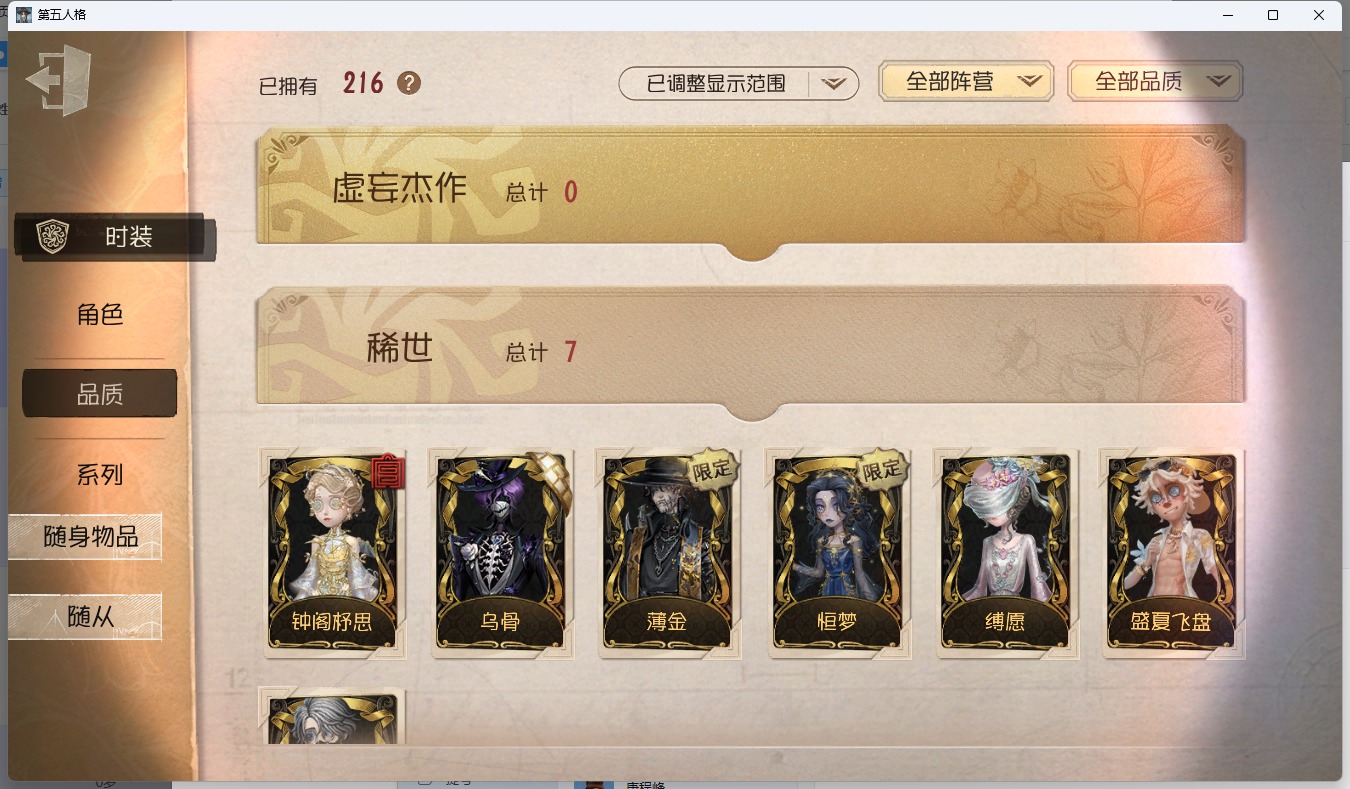Select the 盛夏飞盘 costume card
The width and height of the screenshot is (1350, 789).
pos(1172,553)
